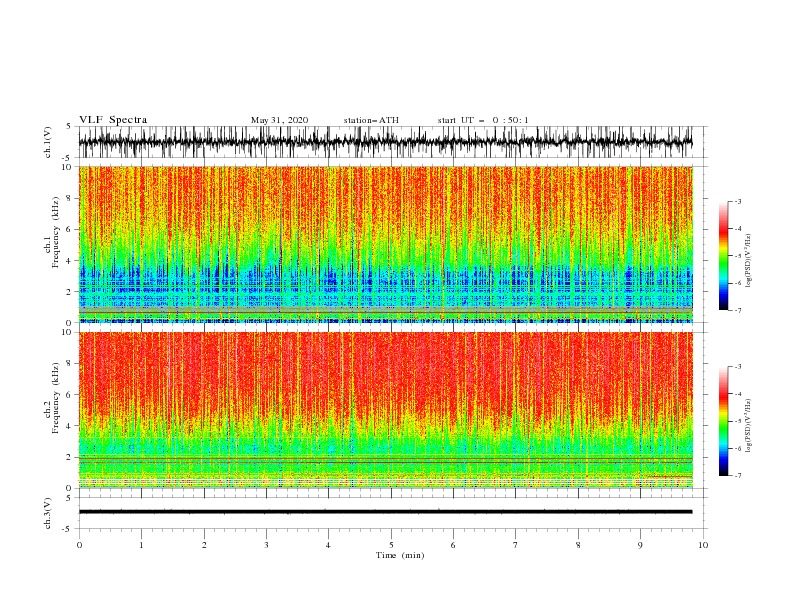Click the "2" minute tick on time axis
Viewport: 792px width, 612px height.
click(x=204, y=545)
